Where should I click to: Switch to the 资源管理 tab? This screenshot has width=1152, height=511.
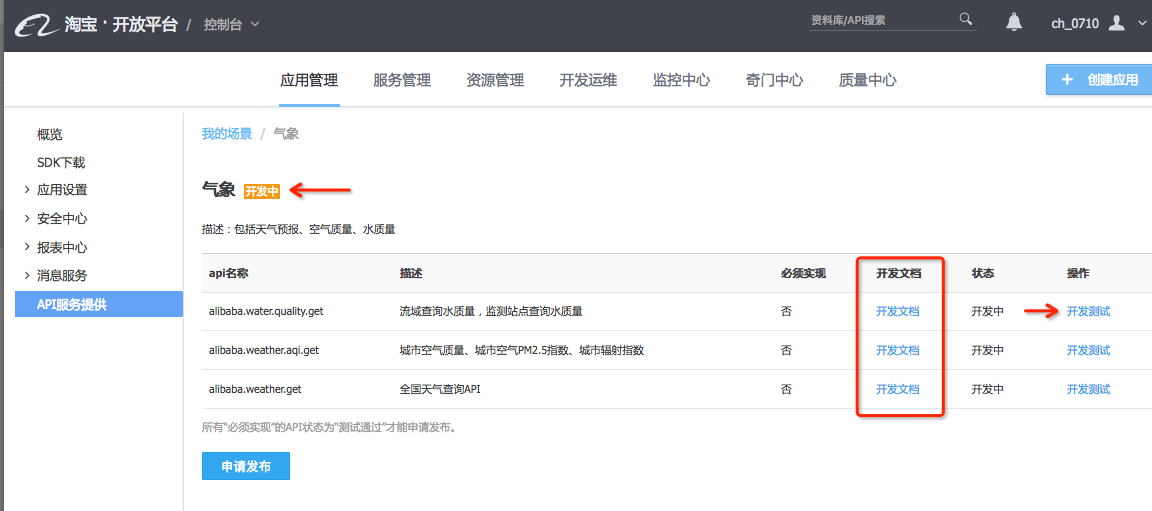[x=495, y=80]
